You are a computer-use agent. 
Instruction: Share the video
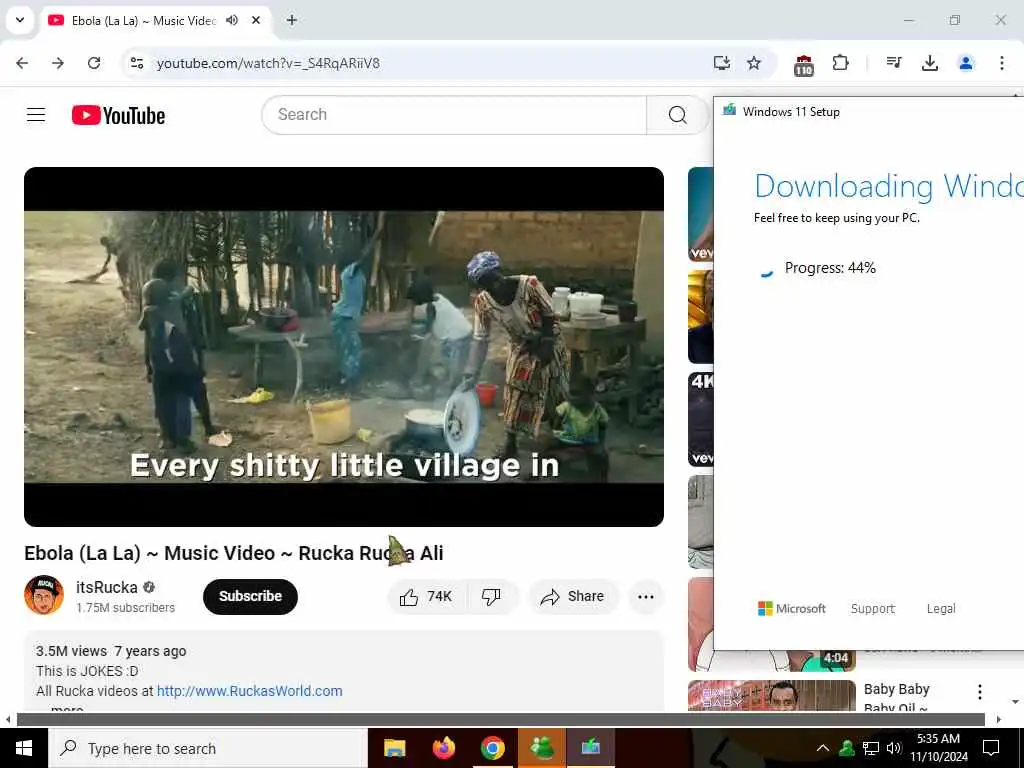573,596
